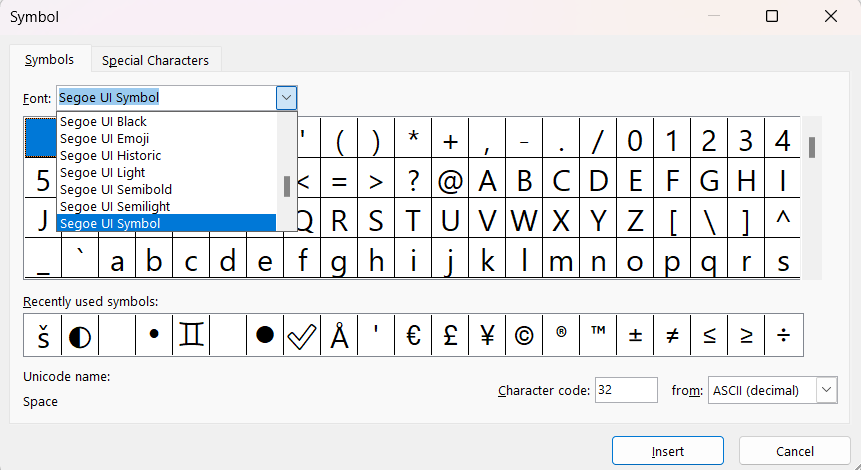Viewport: 861px width, 470px height.
Task: Select capital letter A in the grid
Action: [x=487, y=178]
